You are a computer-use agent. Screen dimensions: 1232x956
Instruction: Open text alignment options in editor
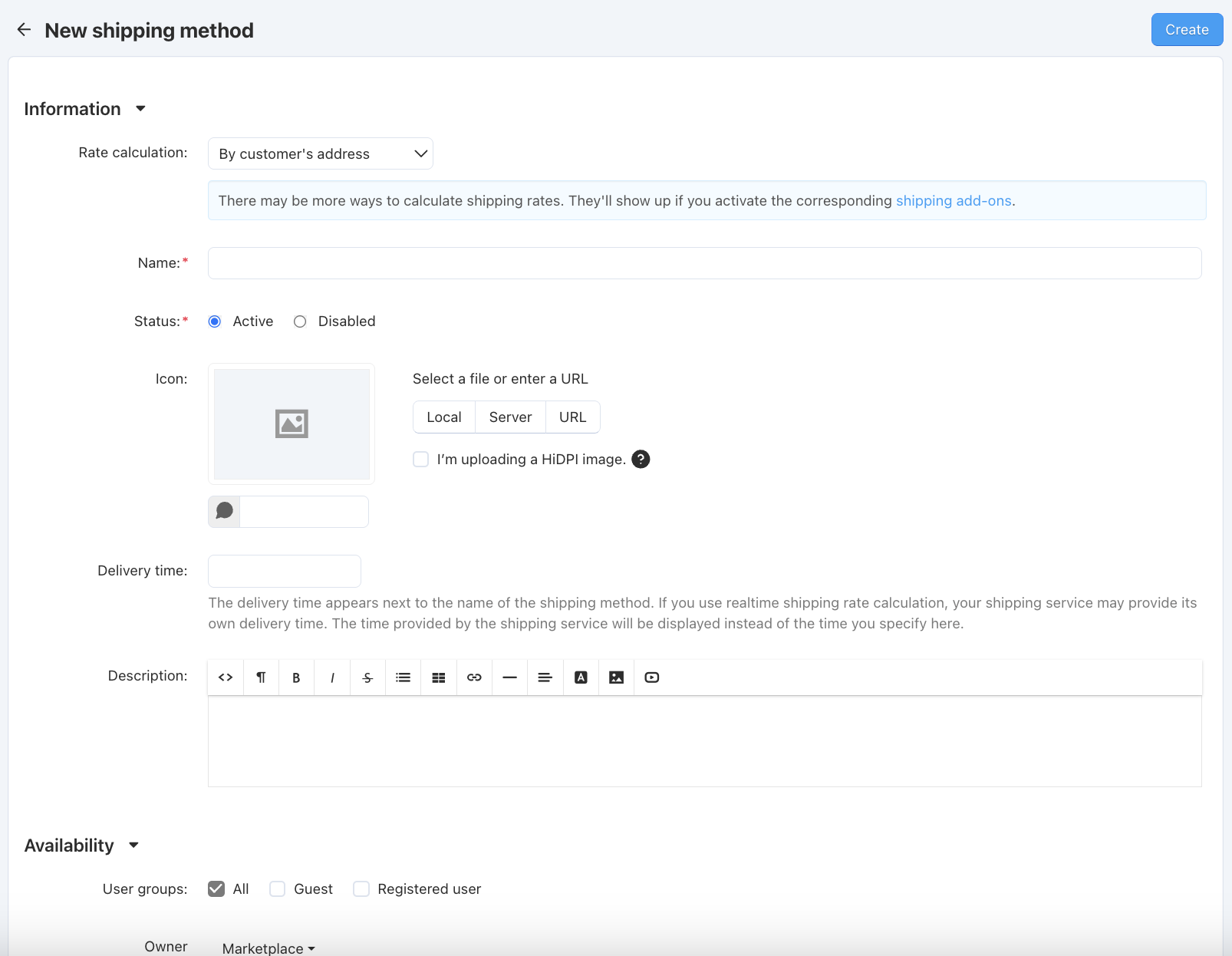(x=545, y=677)
